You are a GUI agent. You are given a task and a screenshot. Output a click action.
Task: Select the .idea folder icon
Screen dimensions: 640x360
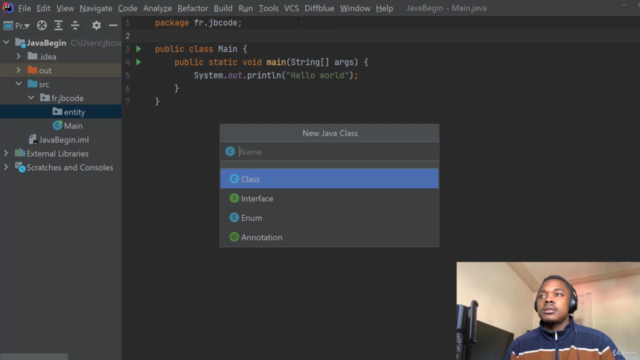point(32,56)
